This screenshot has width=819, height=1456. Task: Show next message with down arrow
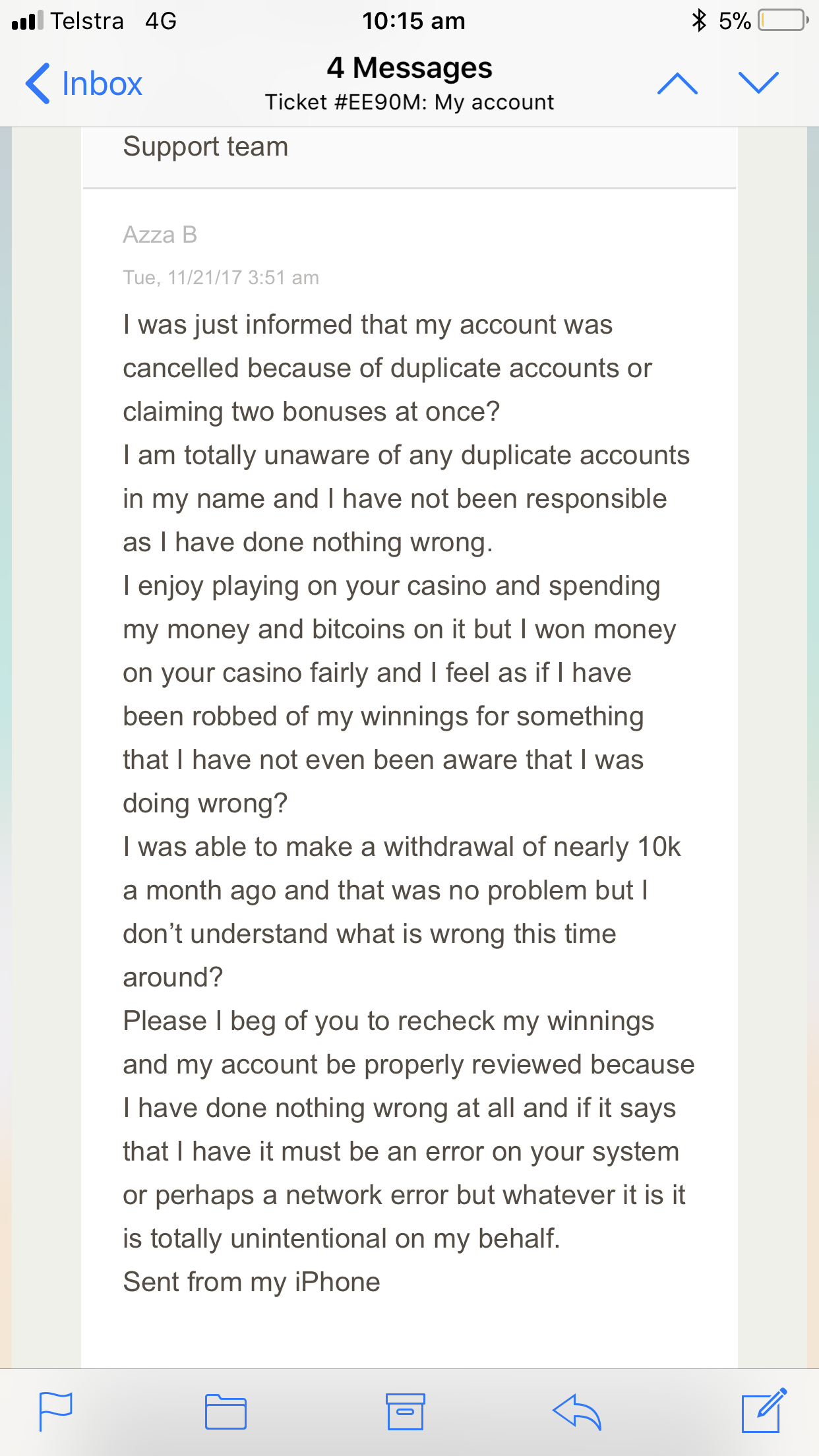click(x=758, y=83)
